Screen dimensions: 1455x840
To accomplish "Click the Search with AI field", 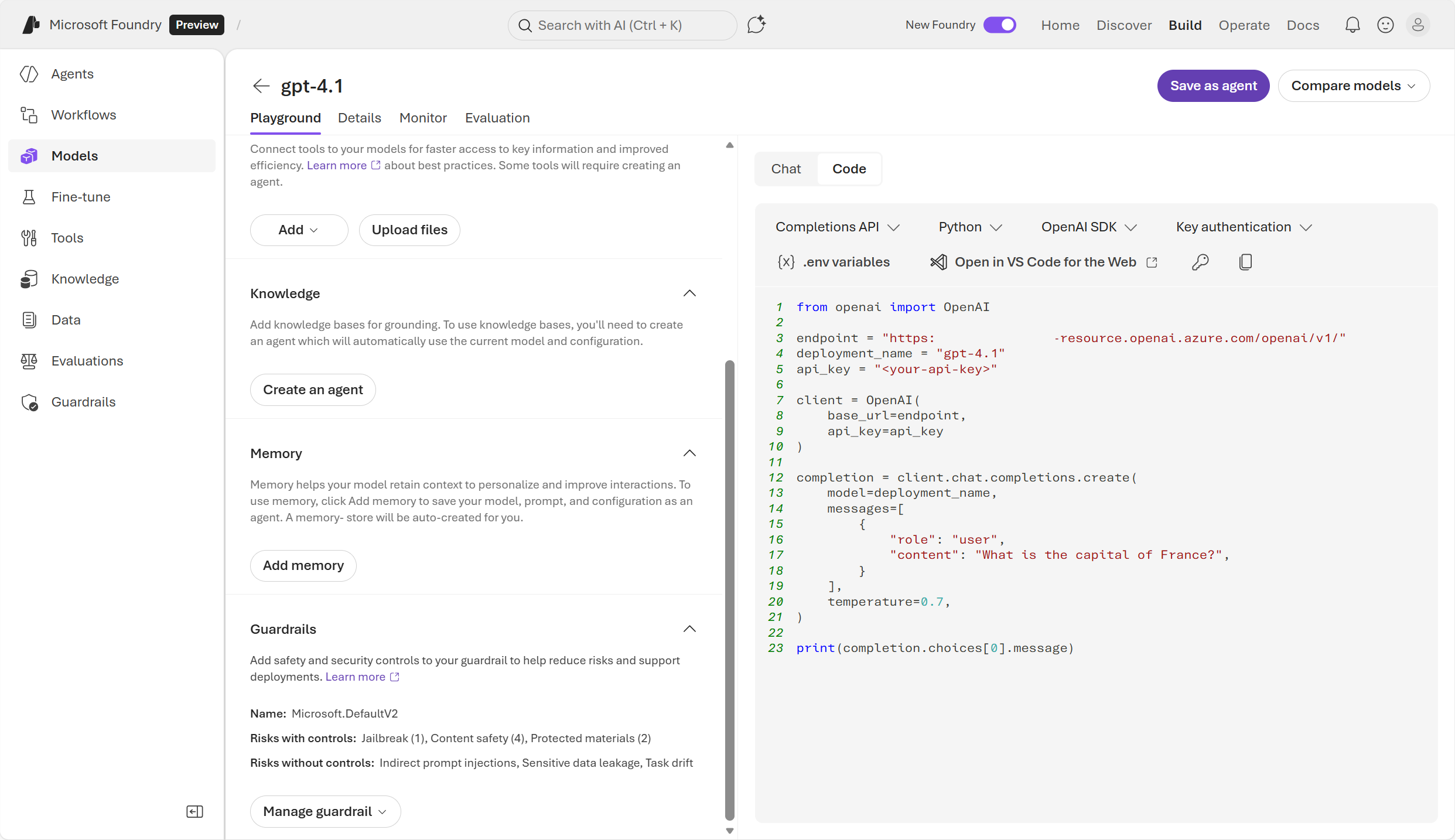I will (622, 25).
